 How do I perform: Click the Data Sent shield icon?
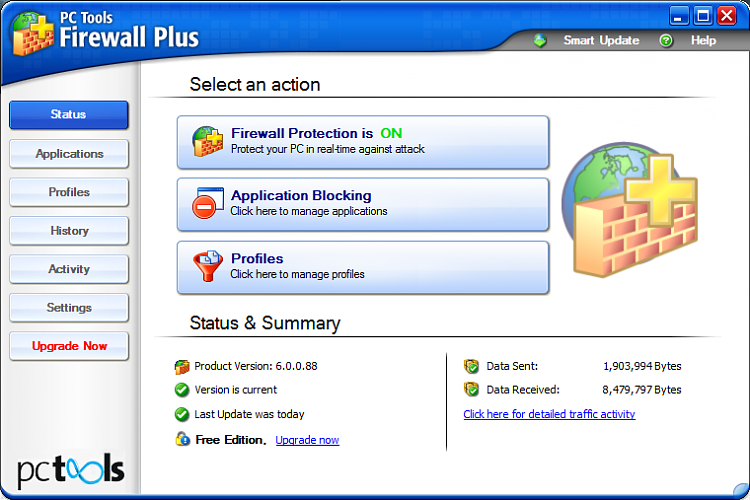[471, 367]
